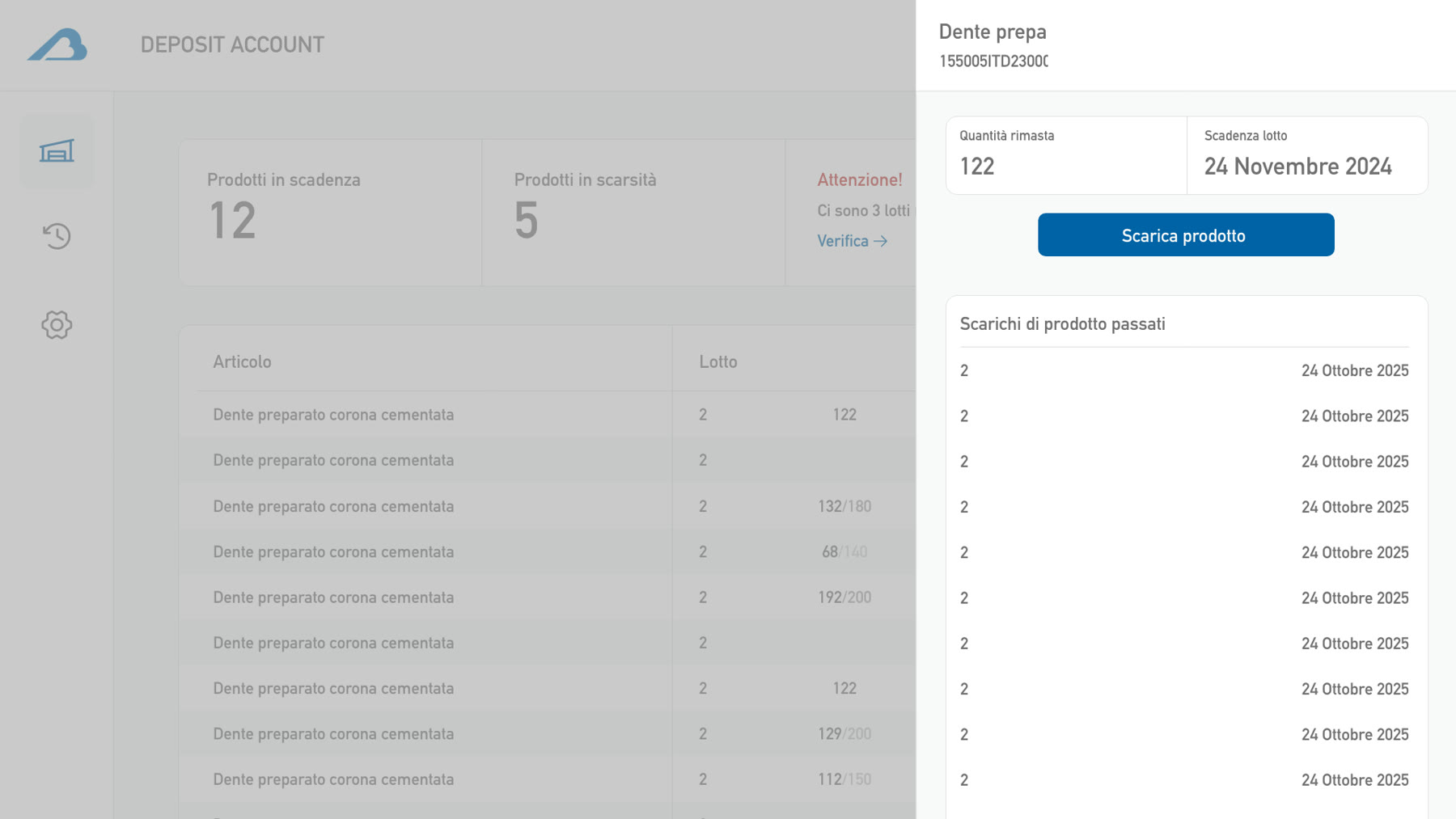Select the row with quantity 68/140
Screen dimensions: 1456x819
548,552
